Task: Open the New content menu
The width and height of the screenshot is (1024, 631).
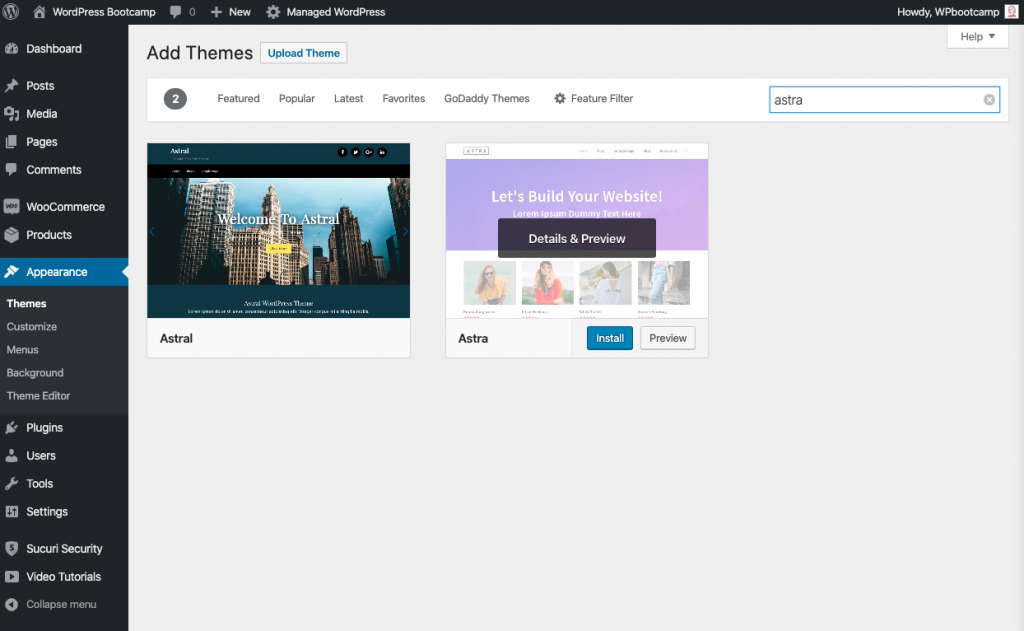Action: click(231, 12)
